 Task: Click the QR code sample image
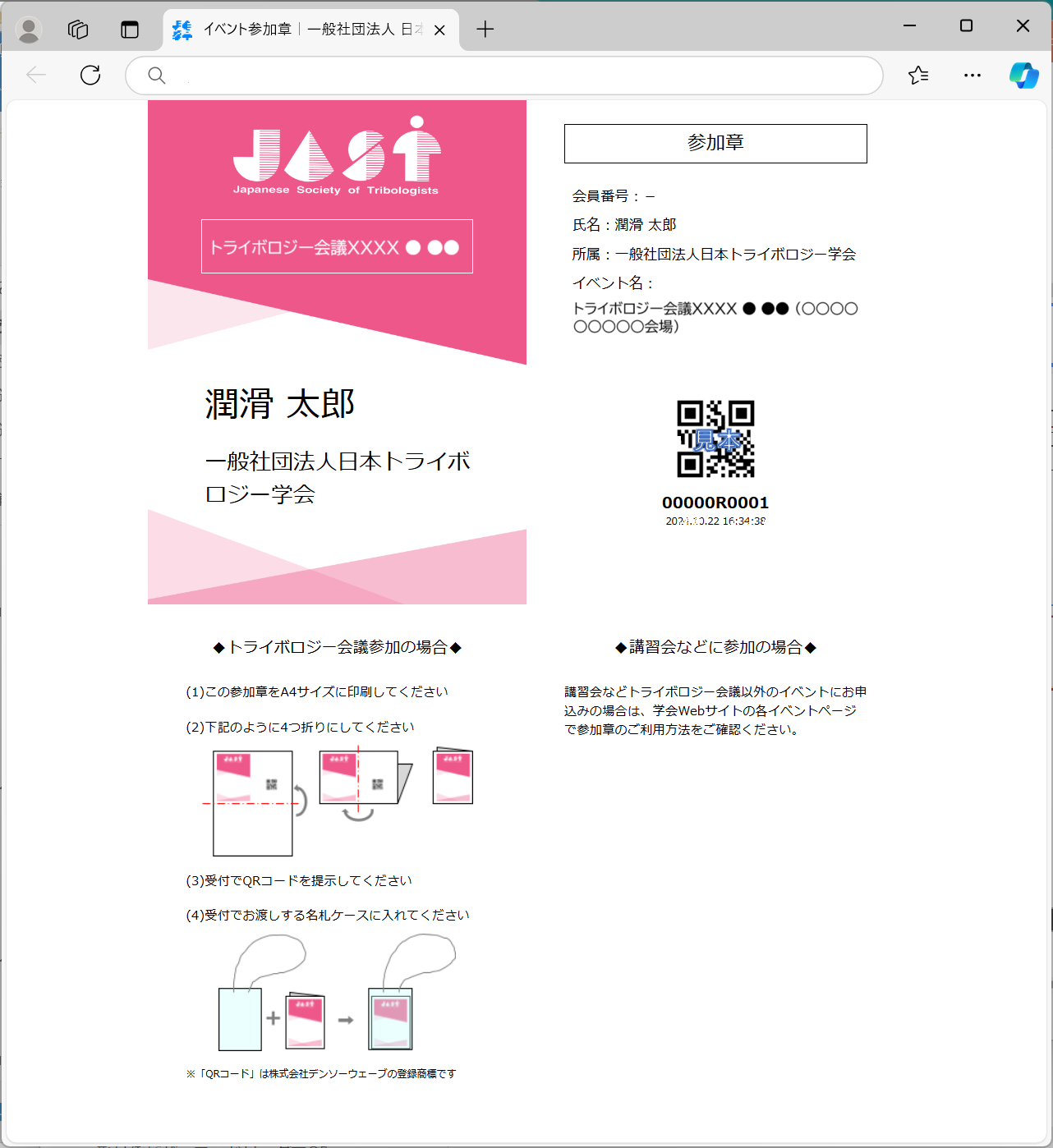(x=715, y=439)
